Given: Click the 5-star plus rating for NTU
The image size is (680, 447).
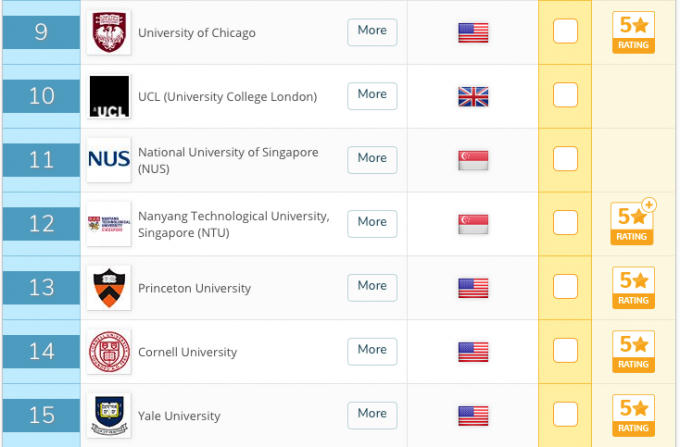Looking at the screenshot, I should [633, 223].
